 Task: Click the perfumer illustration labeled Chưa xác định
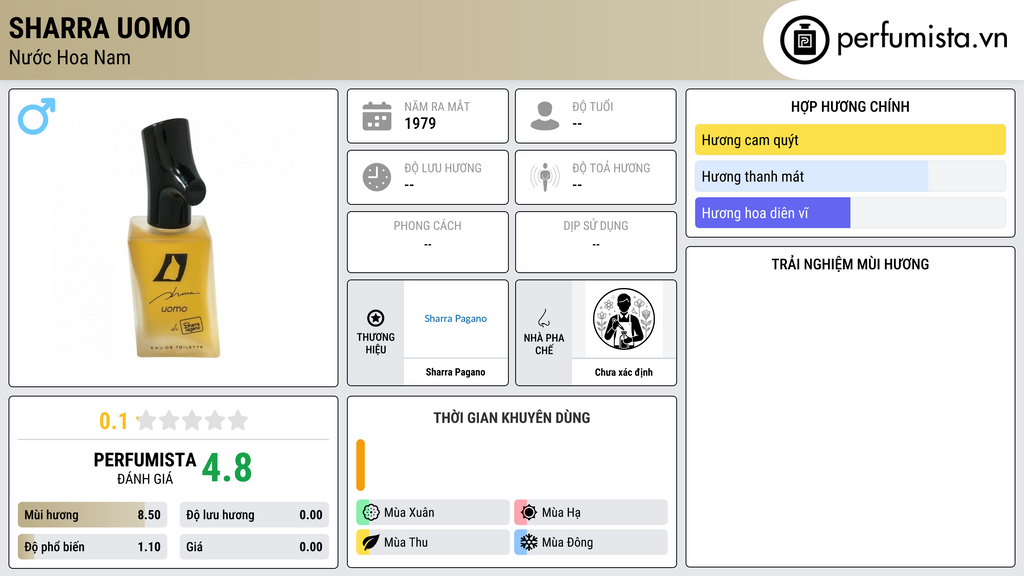tap(624, 319)
